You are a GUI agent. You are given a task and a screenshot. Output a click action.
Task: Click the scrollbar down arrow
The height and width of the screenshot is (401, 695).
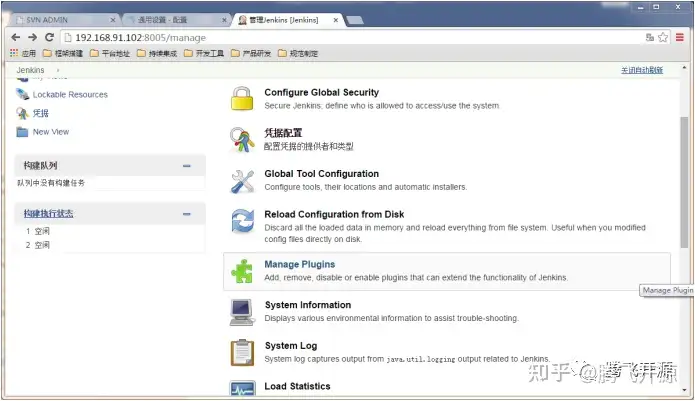684,390
